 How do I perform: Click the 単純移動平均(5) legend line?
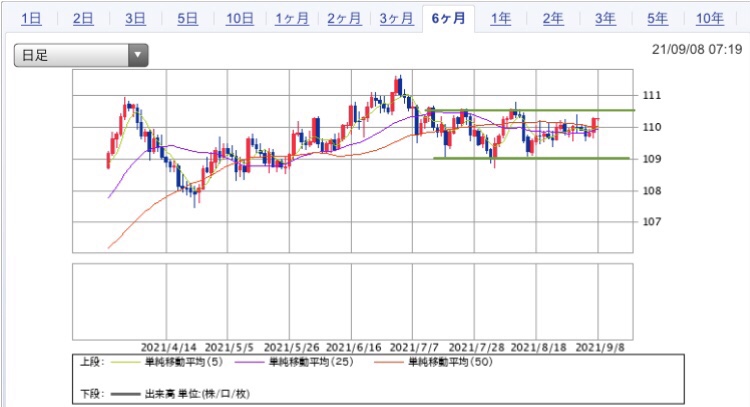pos(126,363)
